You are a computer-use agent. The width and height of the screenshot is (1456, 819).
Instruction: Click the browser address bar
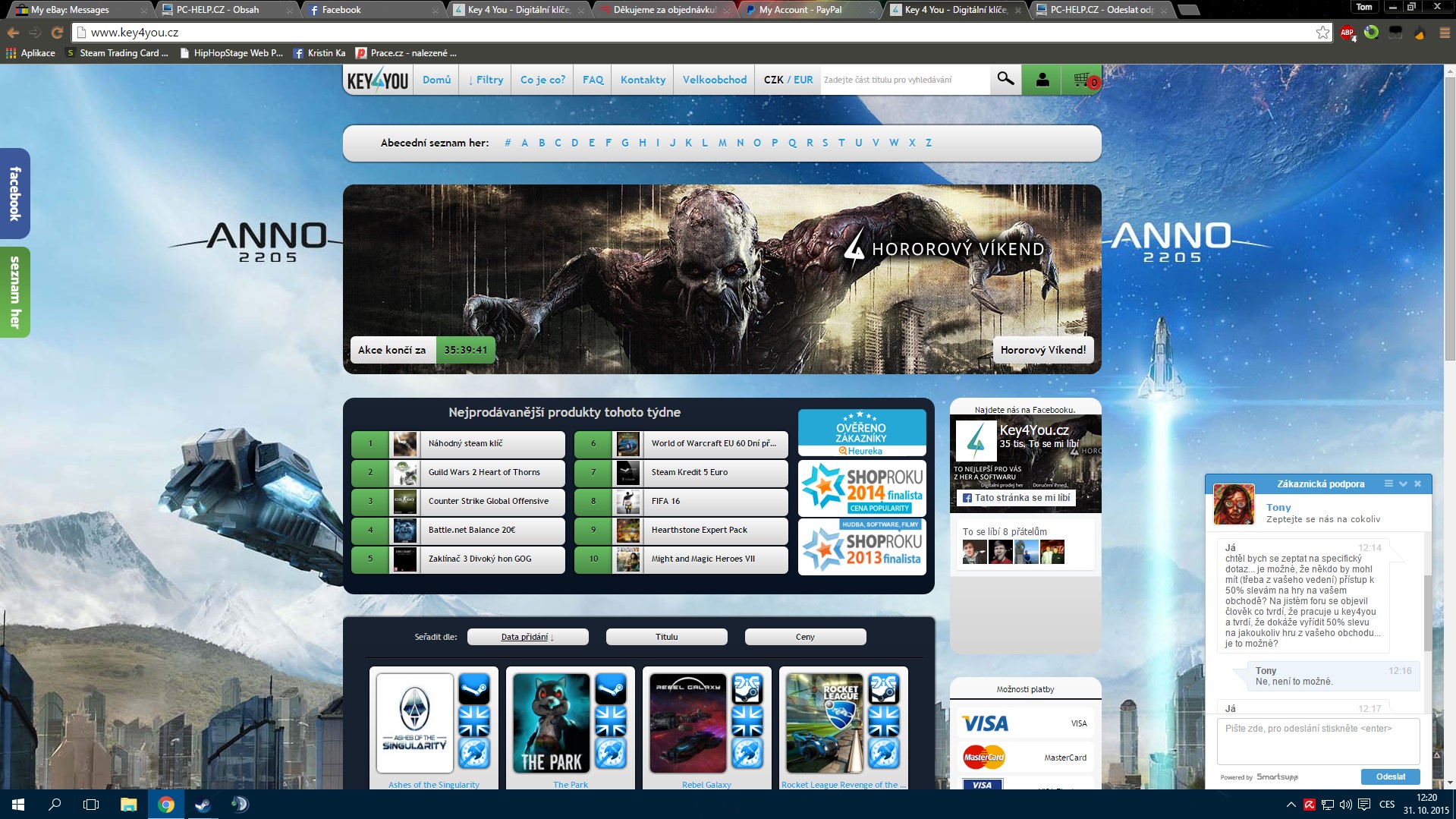coord(702,33)
